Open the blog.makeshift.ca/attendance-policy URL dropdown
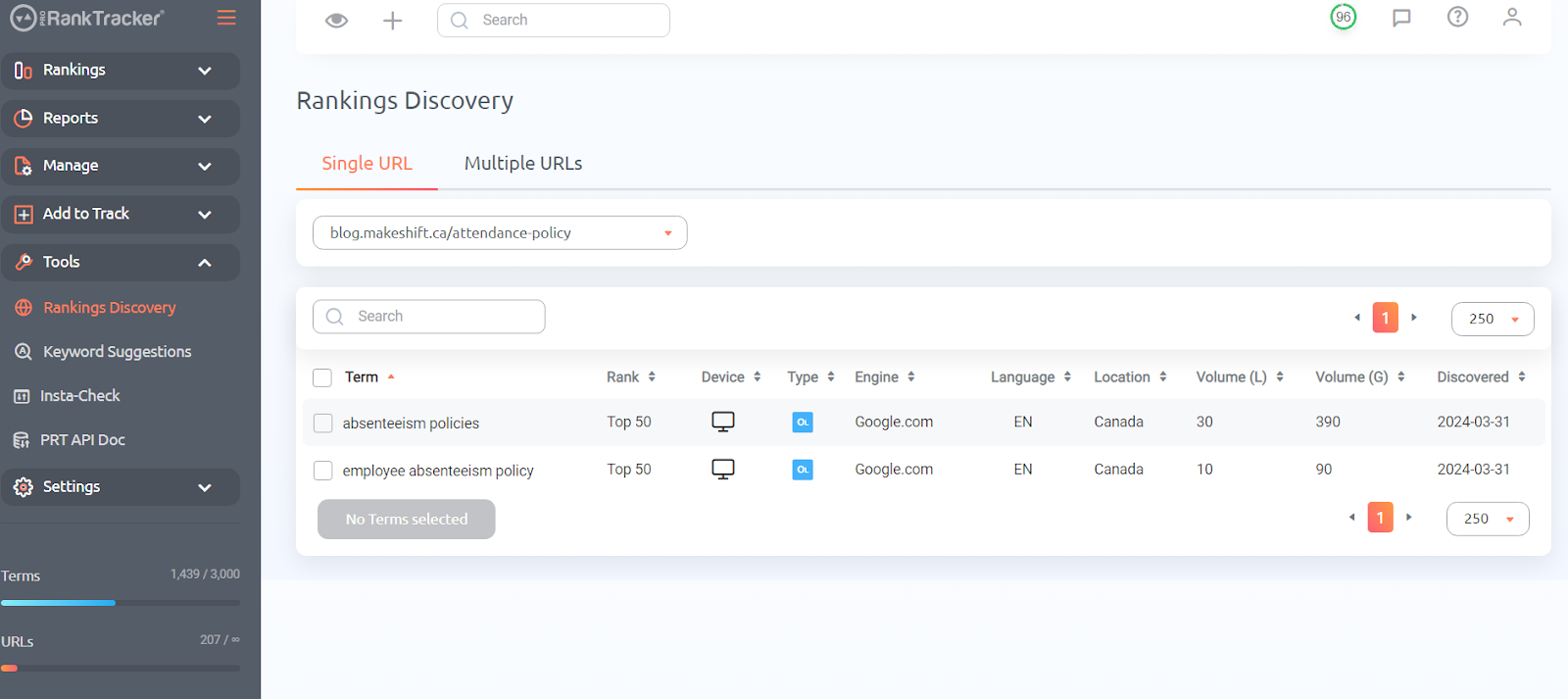Image resolution: width=1568 pixels, height=699 pixels. (x=500, y=233)
